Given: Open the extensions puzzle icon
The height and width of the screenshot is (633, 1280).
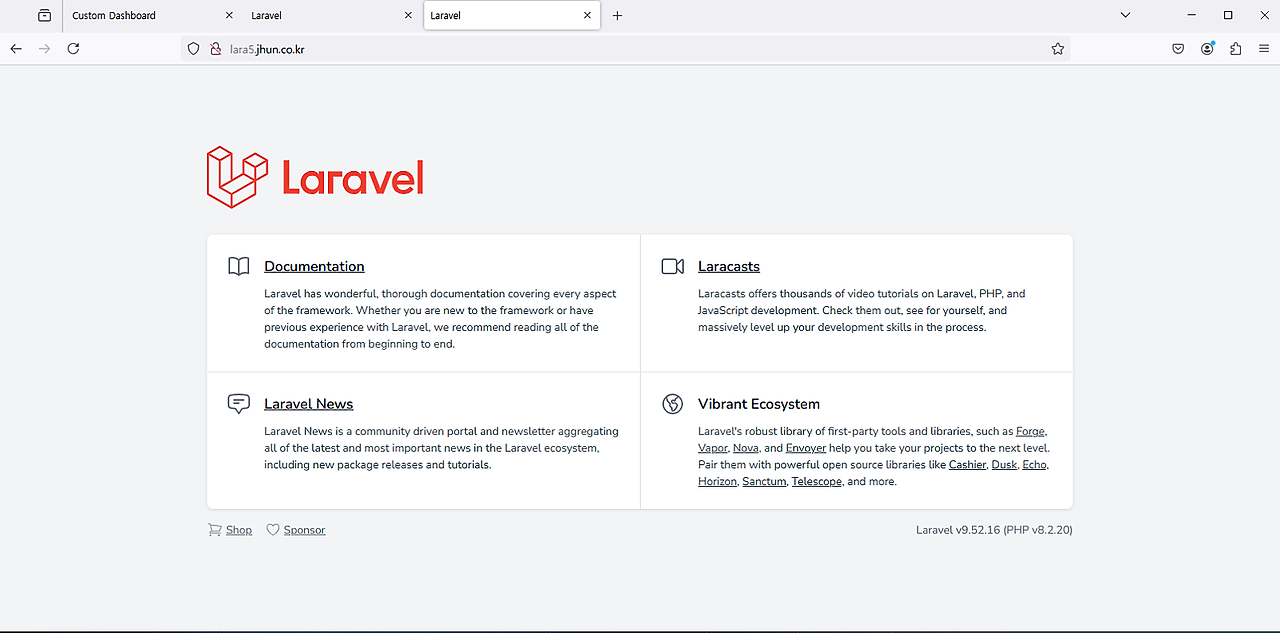Looking at the screenshot, I should coord(1236,48).
